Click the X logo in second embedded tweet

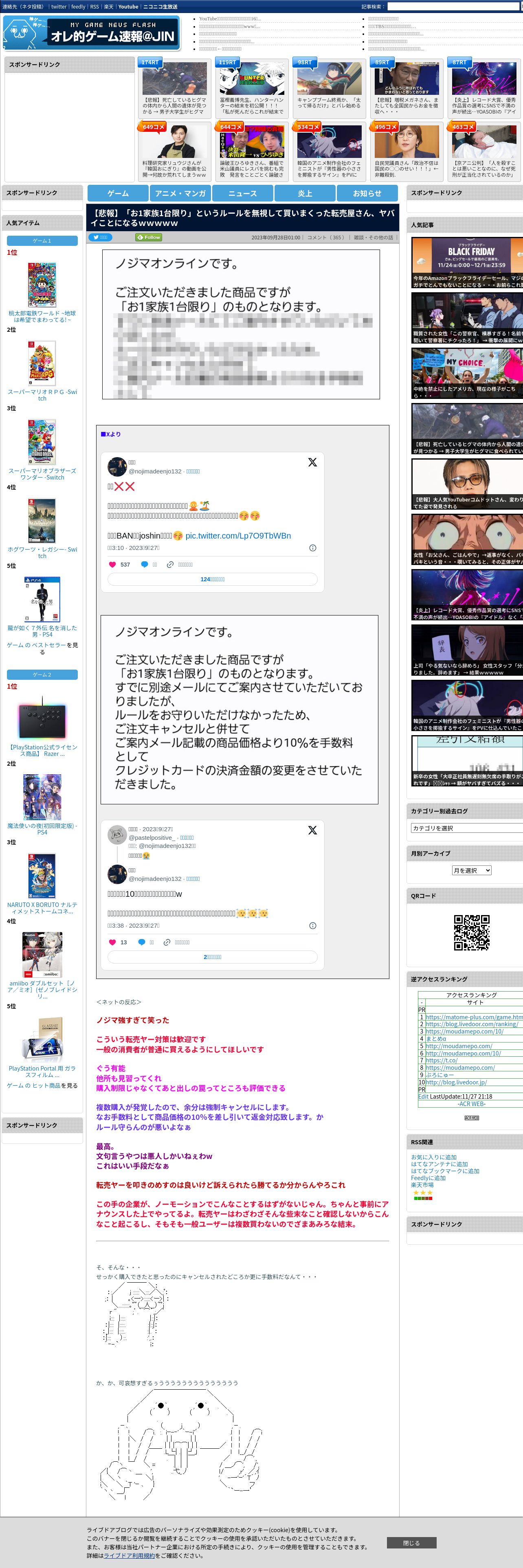pos(312,830)
